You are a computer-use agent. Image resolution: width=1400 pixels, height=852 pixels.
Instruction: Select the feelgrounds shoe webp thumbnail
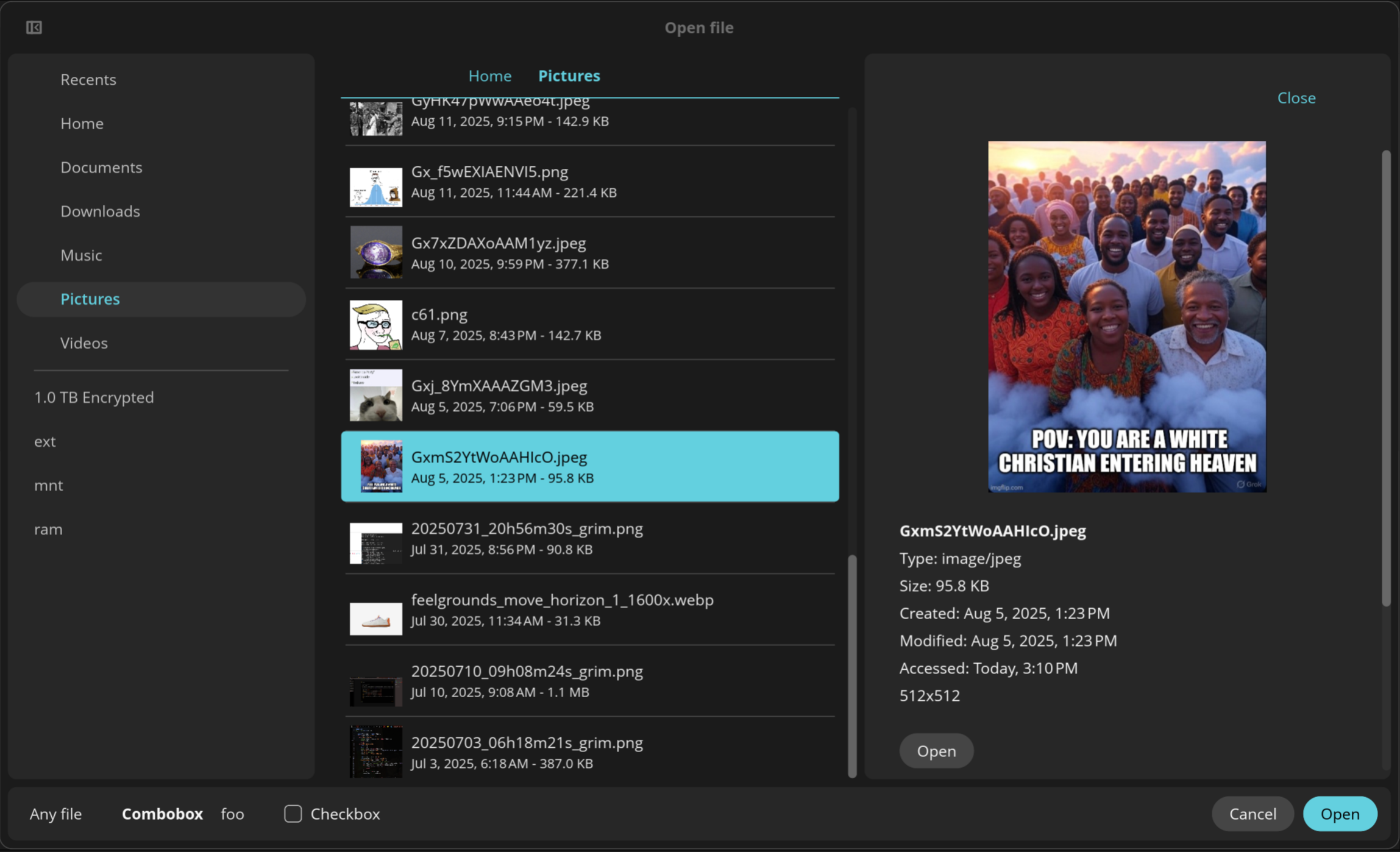click(375, 618)
